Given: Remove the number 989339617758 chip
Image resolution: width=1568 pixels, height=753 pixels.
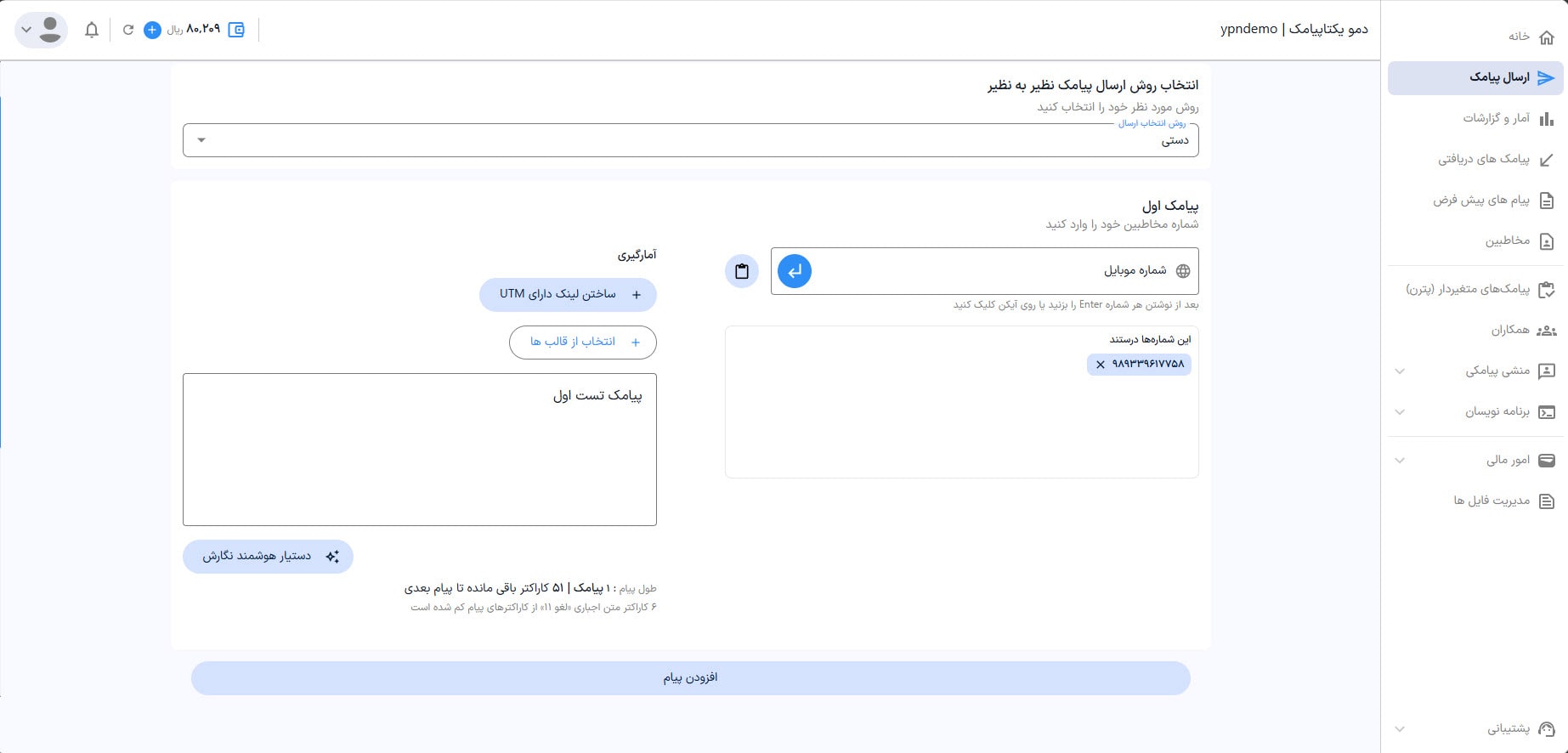Looking at the screenshot, I should (1101, 365).
